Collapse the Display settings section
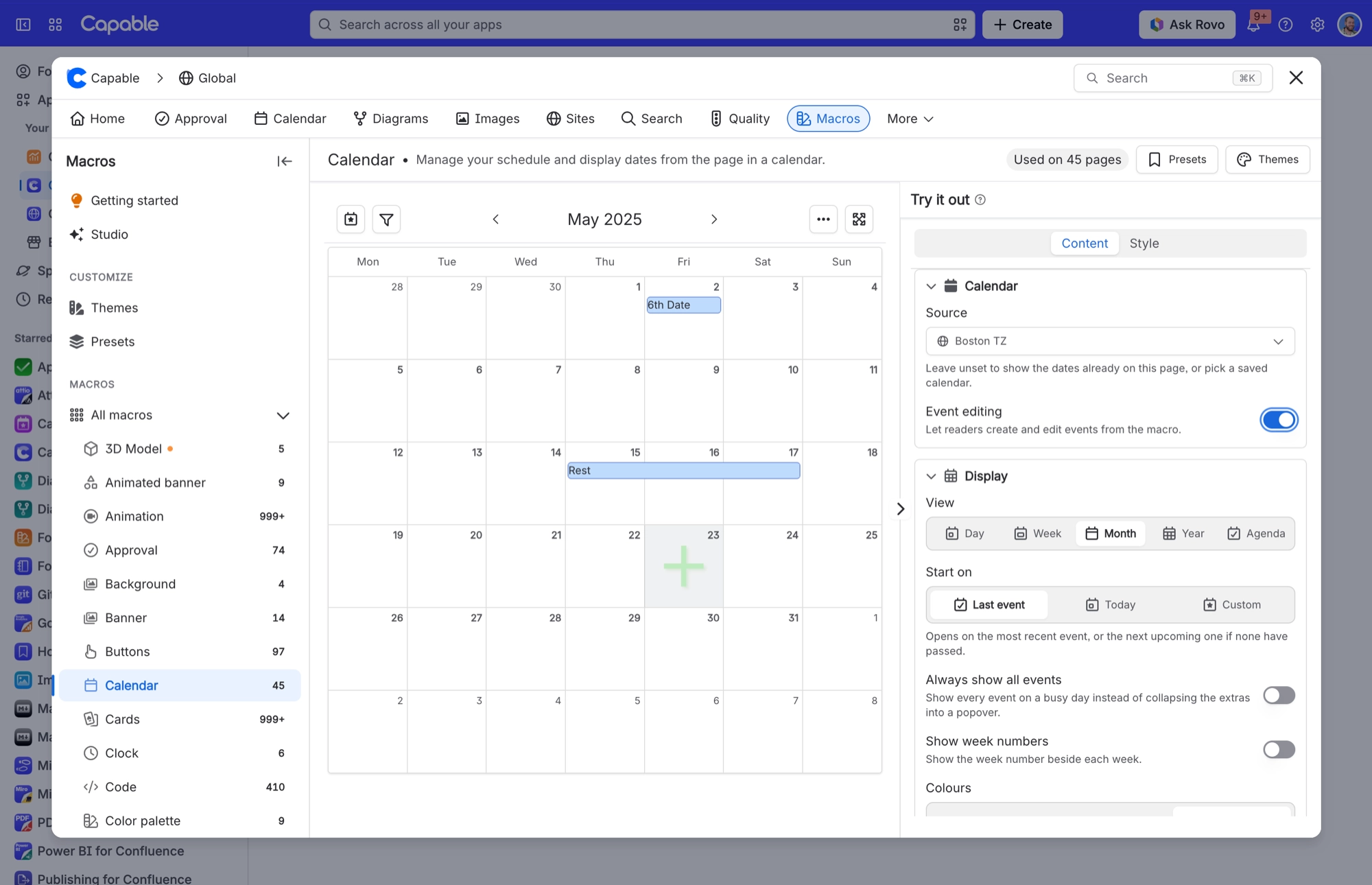The width and height of the screenshot is (1372, 885). coord(931,476)
